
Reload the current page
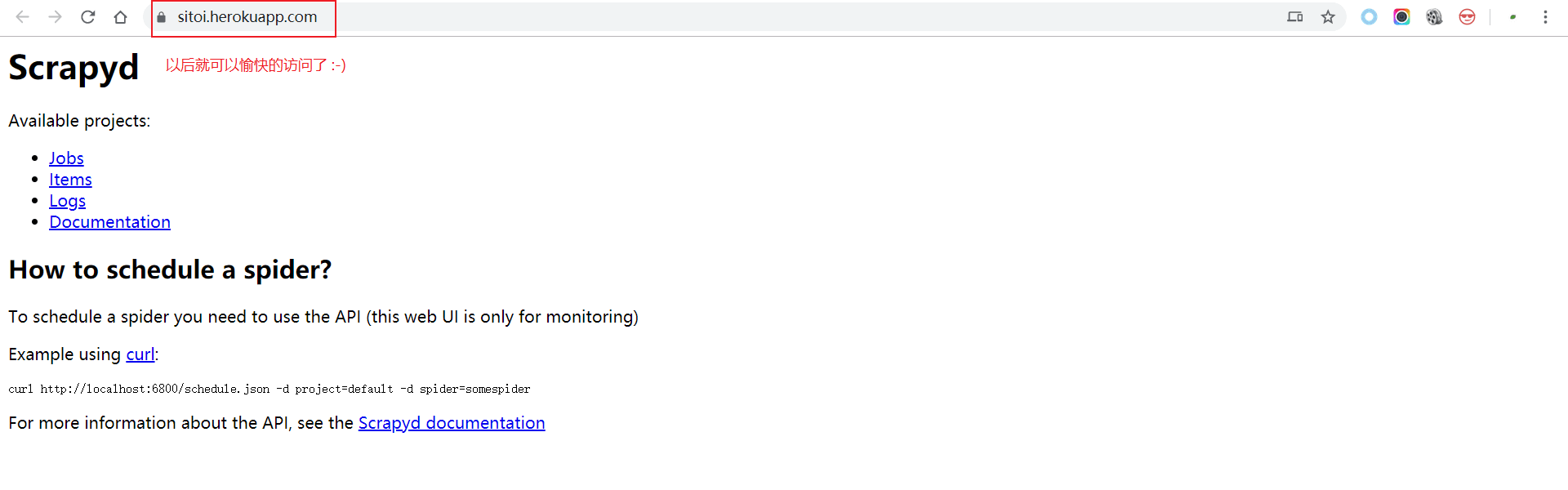coord(88,17)
